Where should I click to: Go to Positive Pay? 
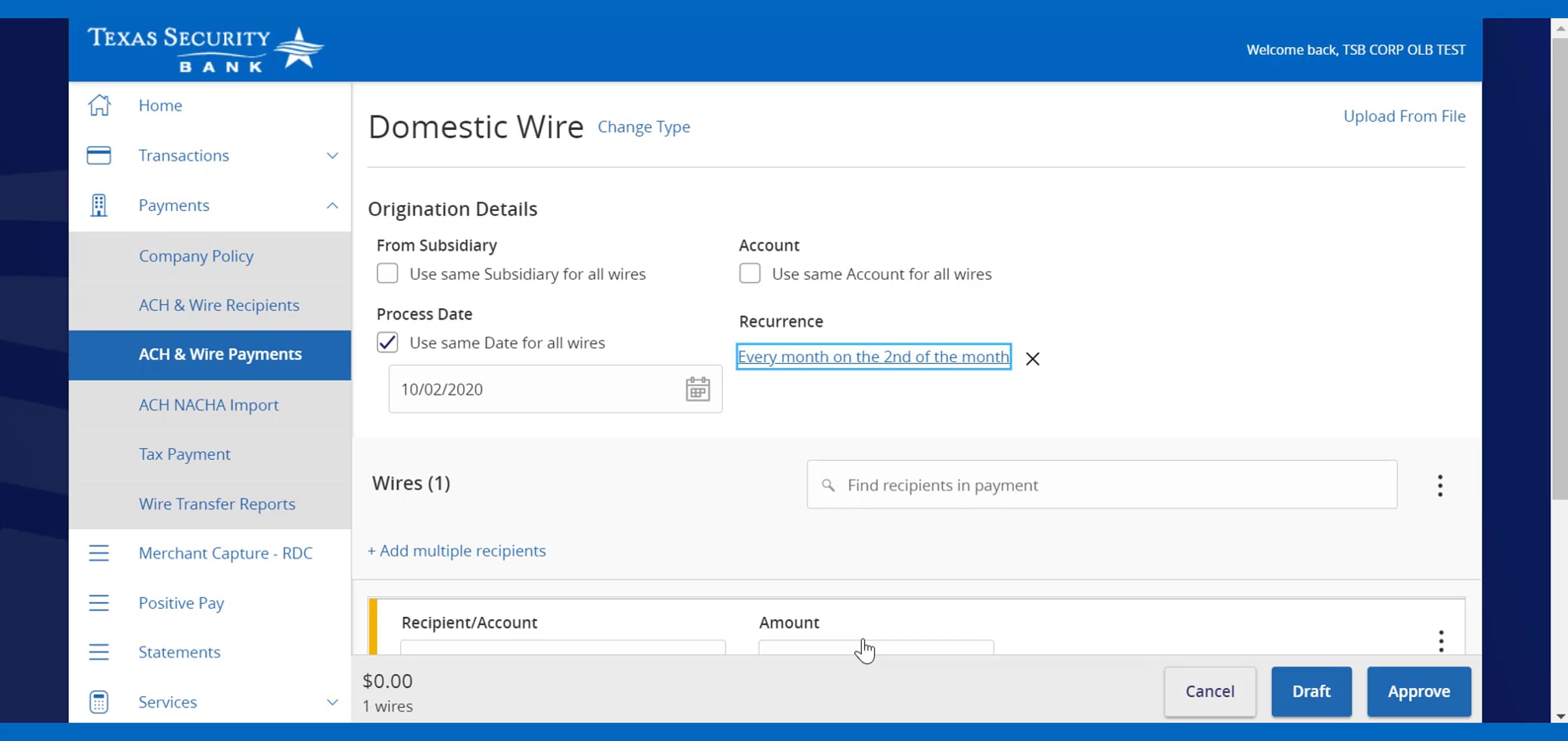[181, 602]
